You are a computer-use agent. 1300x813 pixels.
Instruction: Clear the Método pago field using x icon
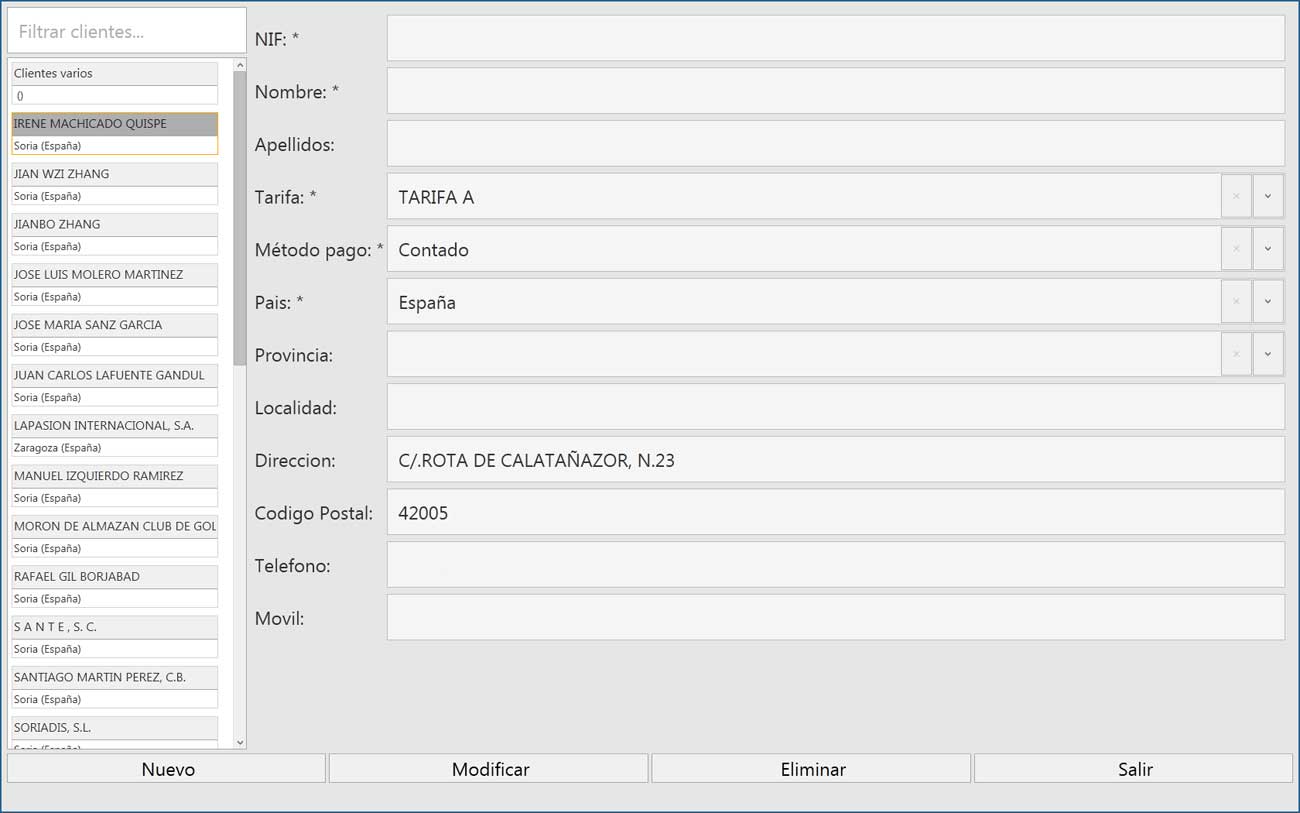1236,249
